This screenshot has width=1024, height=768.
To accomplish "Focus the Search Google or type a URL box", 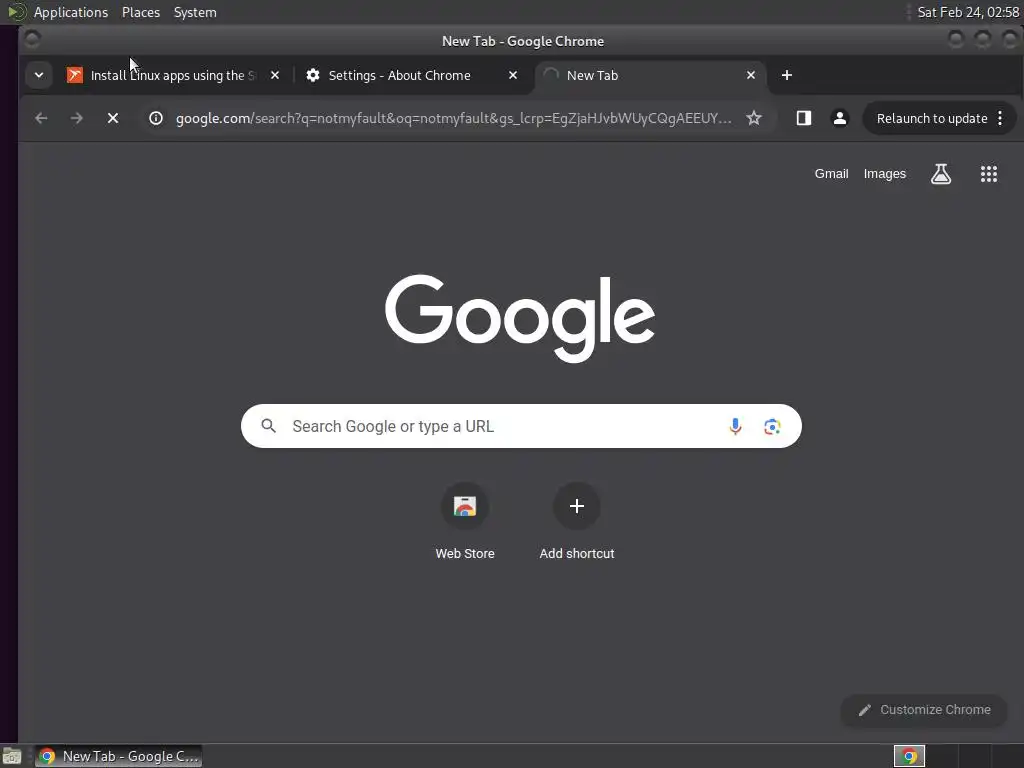I will (x=521, y=426).
